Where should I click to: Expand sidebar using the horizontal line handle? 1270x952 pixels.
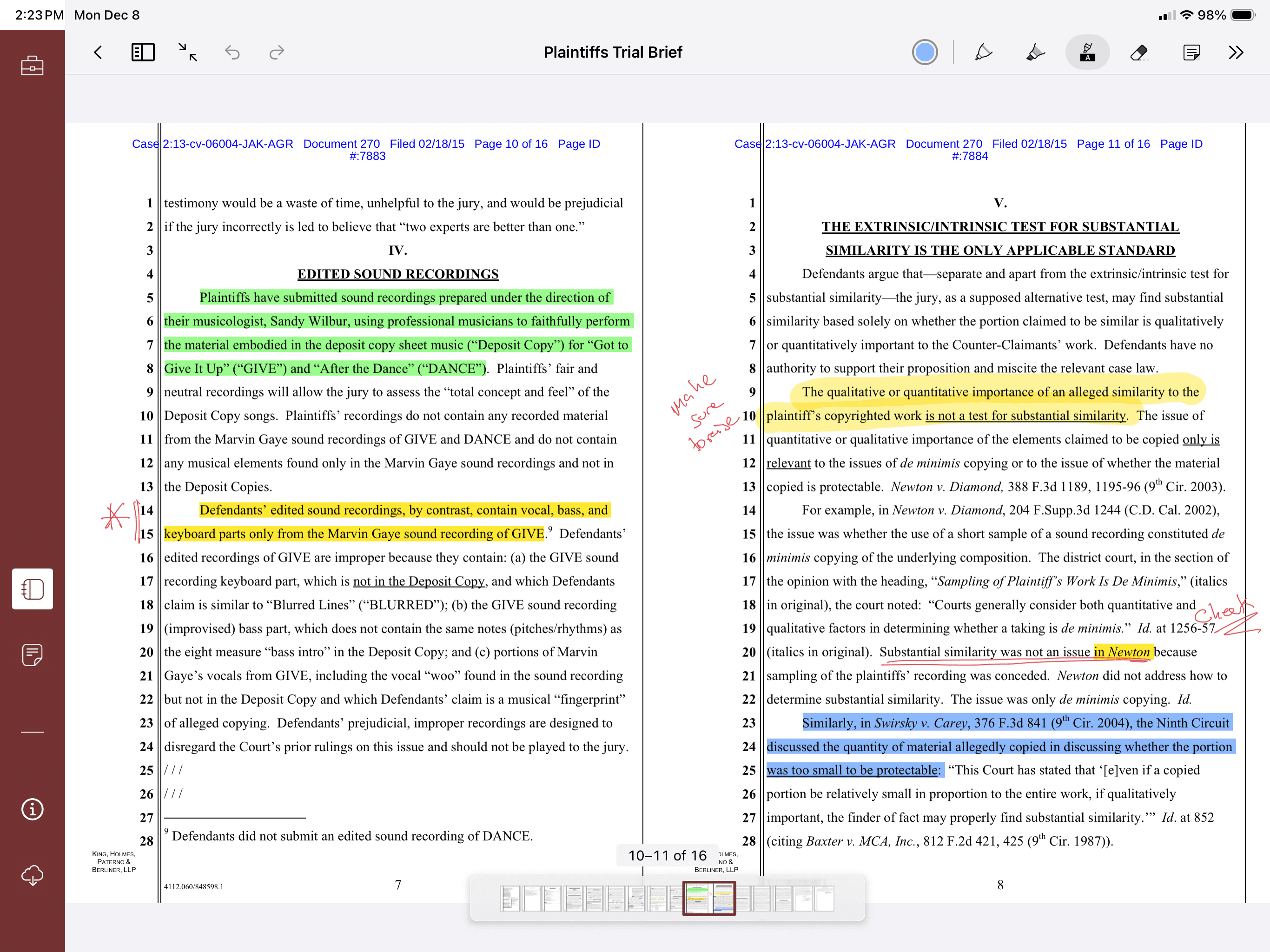coord(32,732)
